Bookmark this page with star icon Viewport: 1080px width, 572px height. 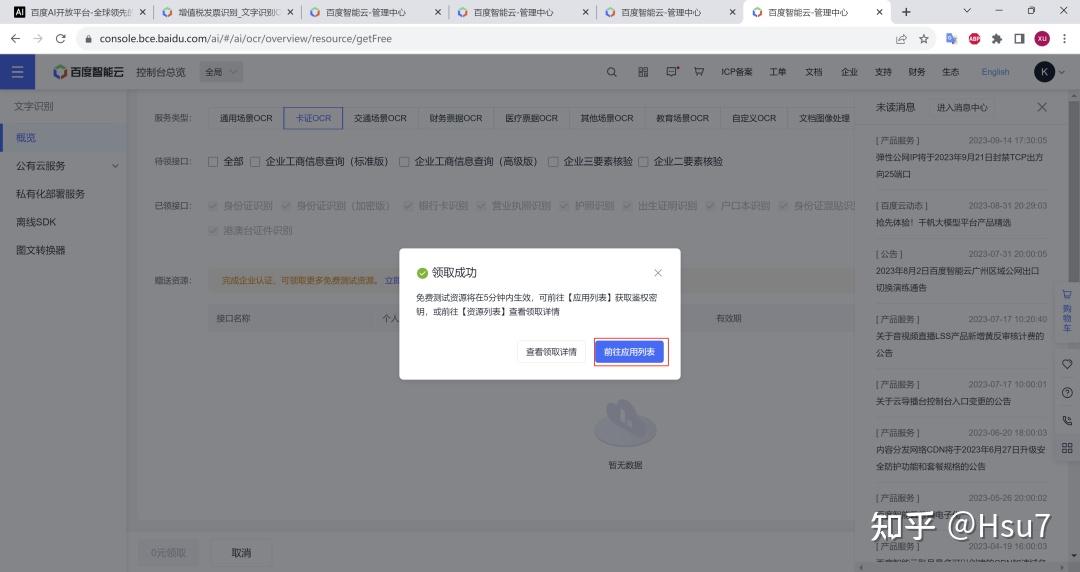tap(924, 39)
